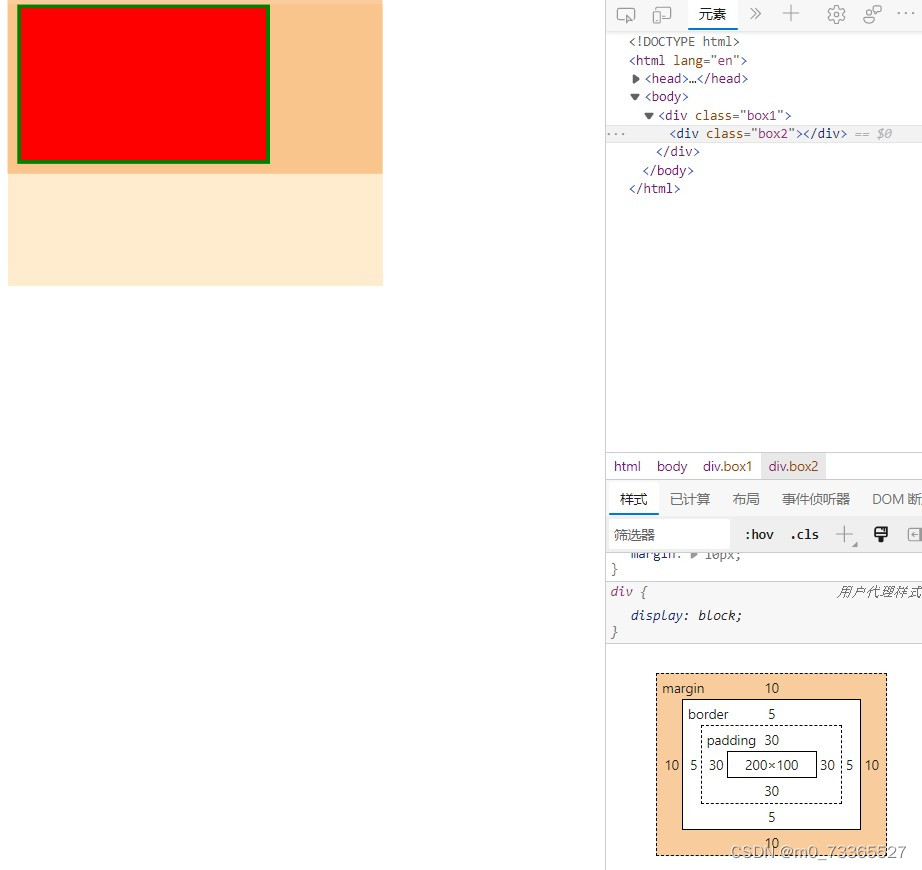Add a new style rule with plus icon
Viewport: 922px width, 870px height.
point(844,534)
